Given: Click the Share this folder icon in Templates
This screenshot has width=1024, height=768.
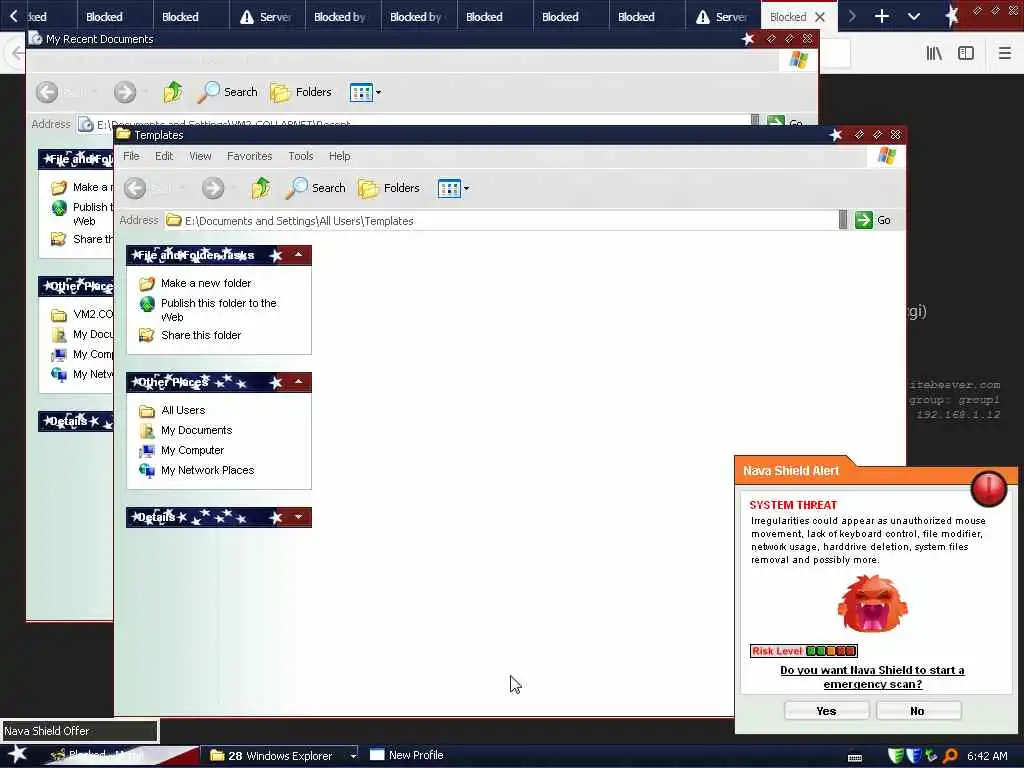Looking at the screenshot, I should 147,335.
